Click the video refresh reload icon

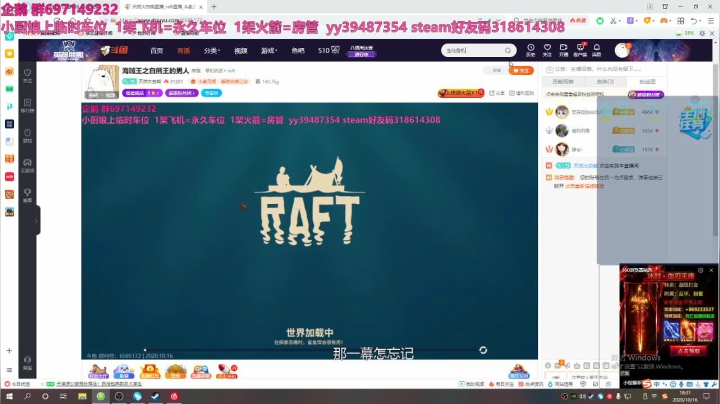[x=483, y=350]
